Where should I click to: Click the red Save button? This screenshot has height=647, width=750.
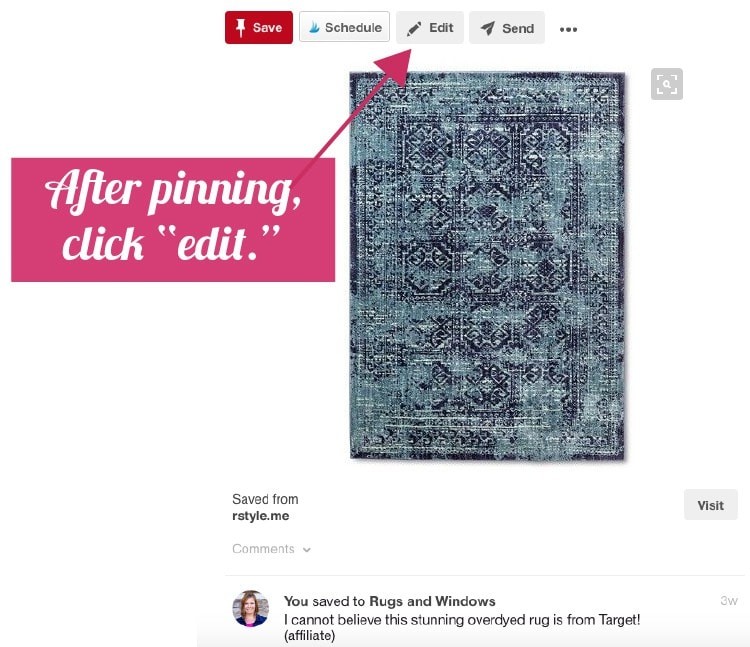pyautogui.click(x=259, y=28)
